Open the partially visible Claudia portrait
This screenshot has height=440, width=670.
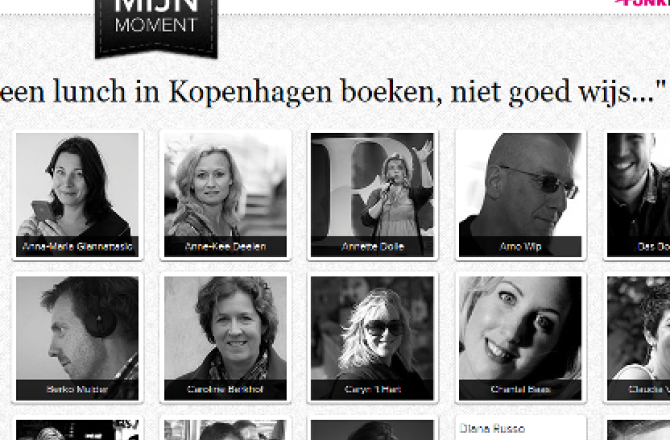(638, 338)
